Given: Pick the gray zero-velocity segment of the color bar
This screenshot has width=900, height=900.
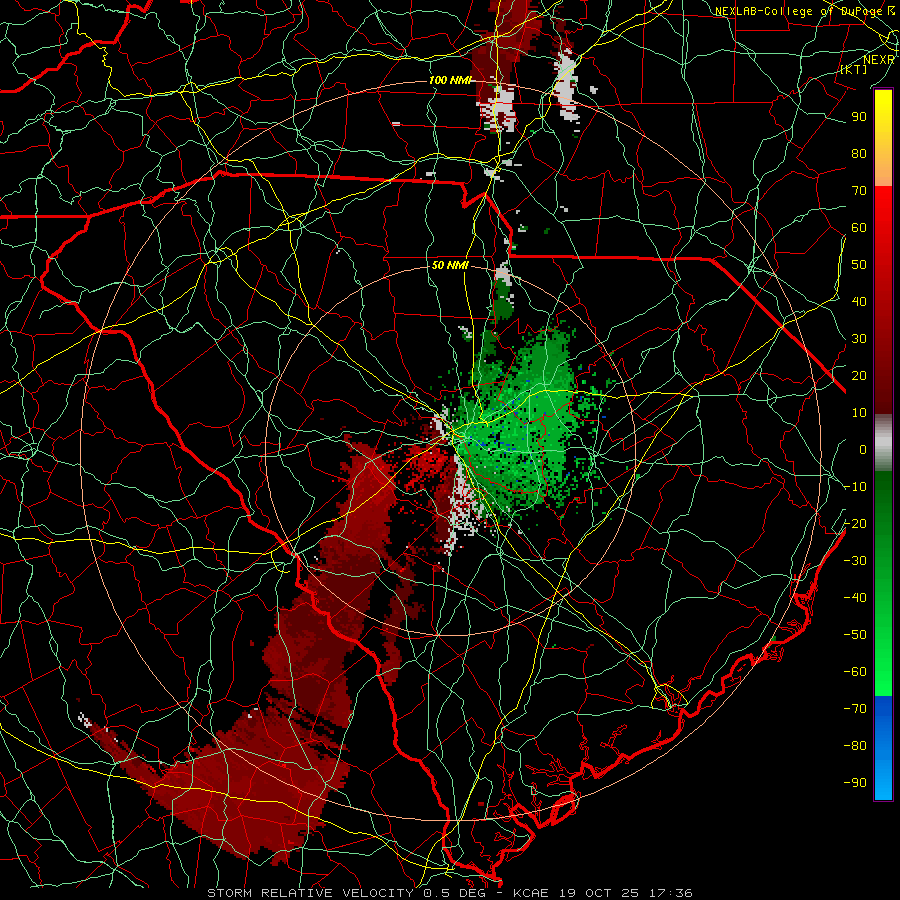Looking at the screenshot, I should coord(883,443).
